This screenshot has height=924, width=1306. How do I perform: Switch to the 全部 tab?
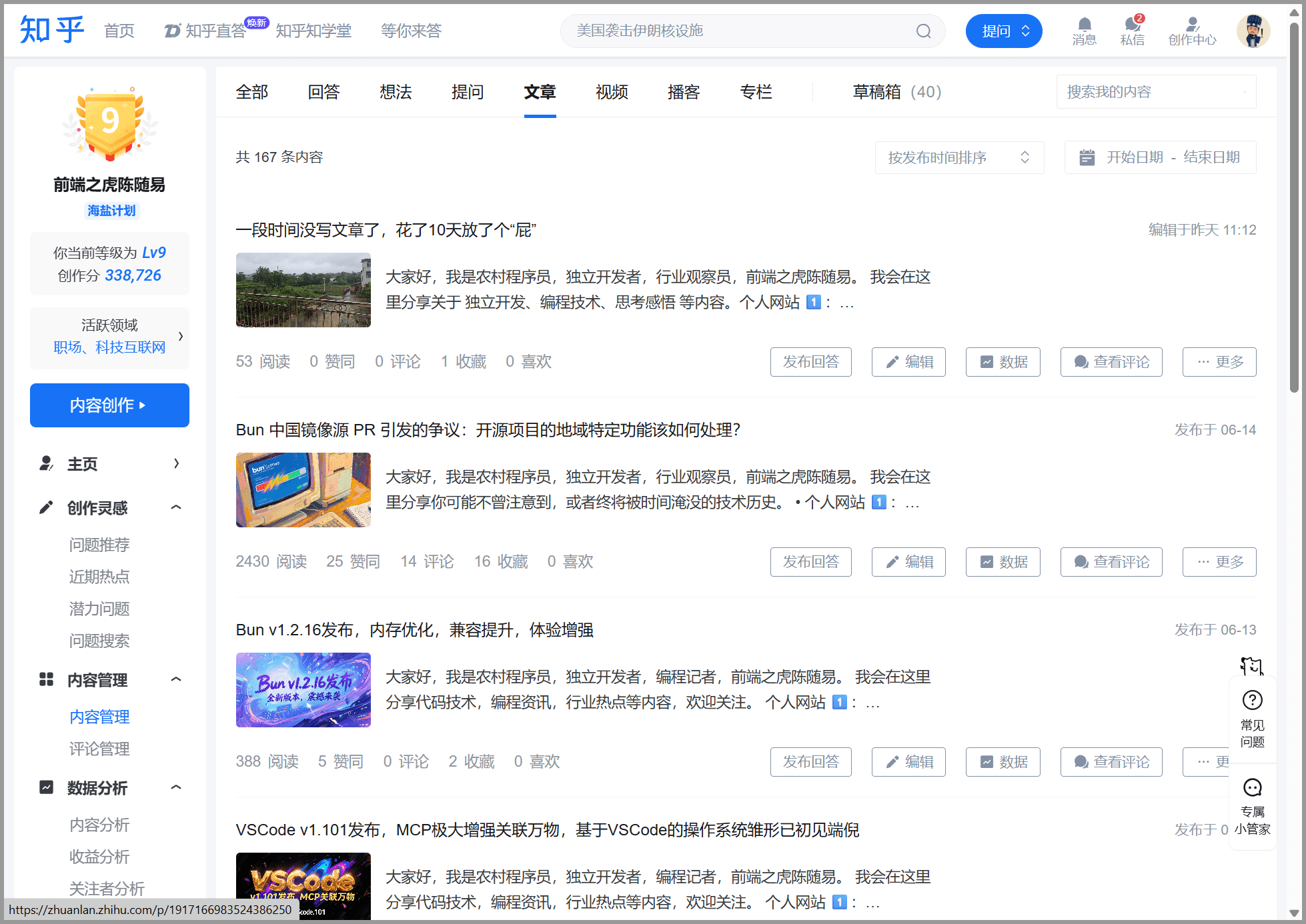(252, 92)
